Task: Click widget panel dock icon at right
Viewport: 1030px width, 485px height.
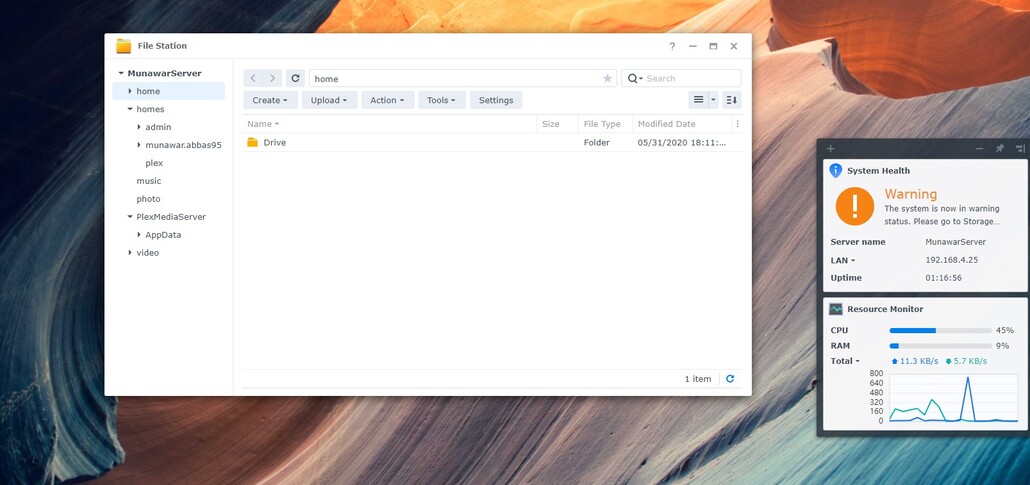Action: click(1020, 149)
